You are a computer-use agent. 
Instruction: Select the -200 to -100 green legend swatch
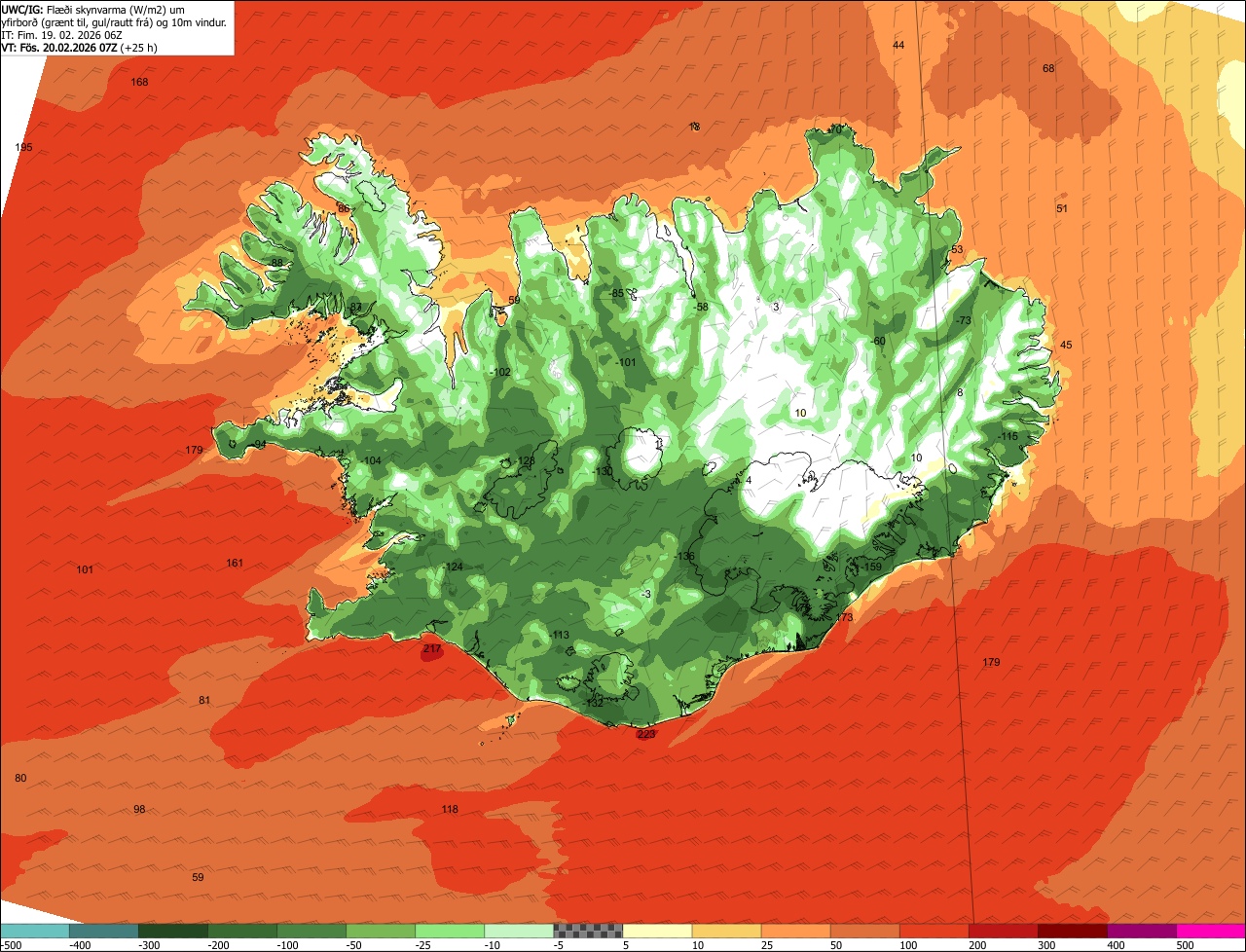[242, 931]
